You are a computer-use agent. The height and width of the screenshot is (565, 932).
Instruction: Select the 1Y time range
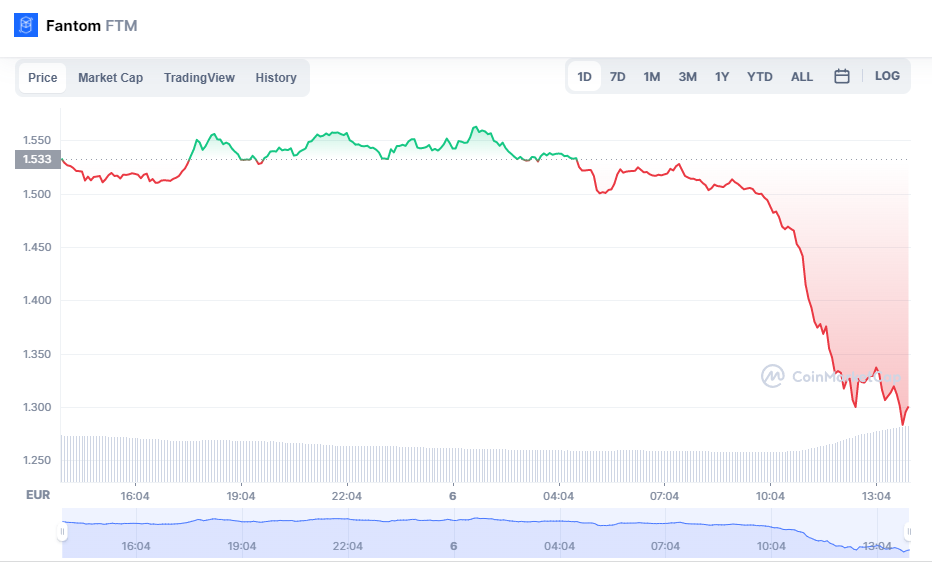[x=722, y=77]
